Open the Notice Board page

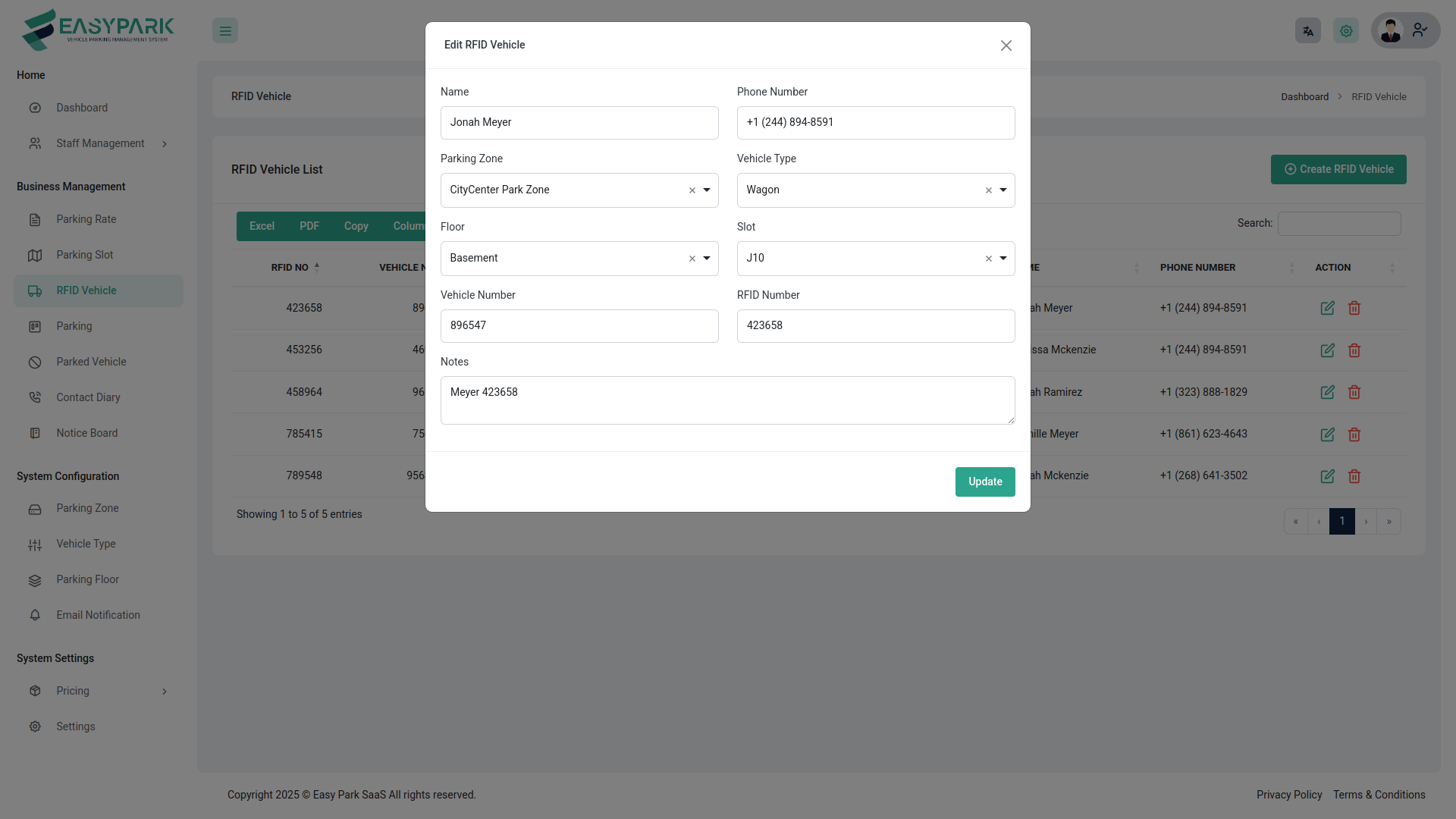coord(86,433)
